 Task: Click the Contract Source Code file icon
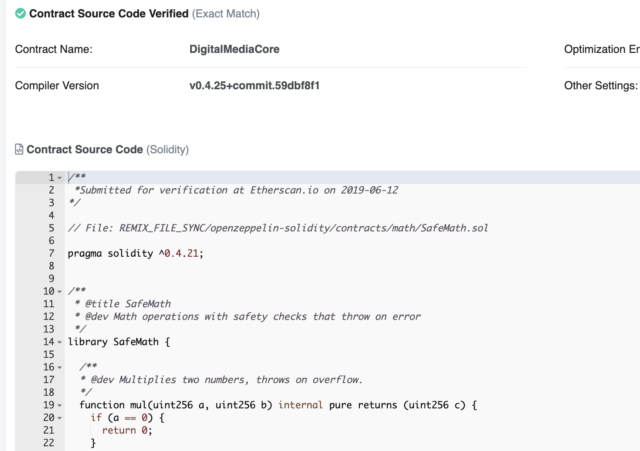(19, 149)
